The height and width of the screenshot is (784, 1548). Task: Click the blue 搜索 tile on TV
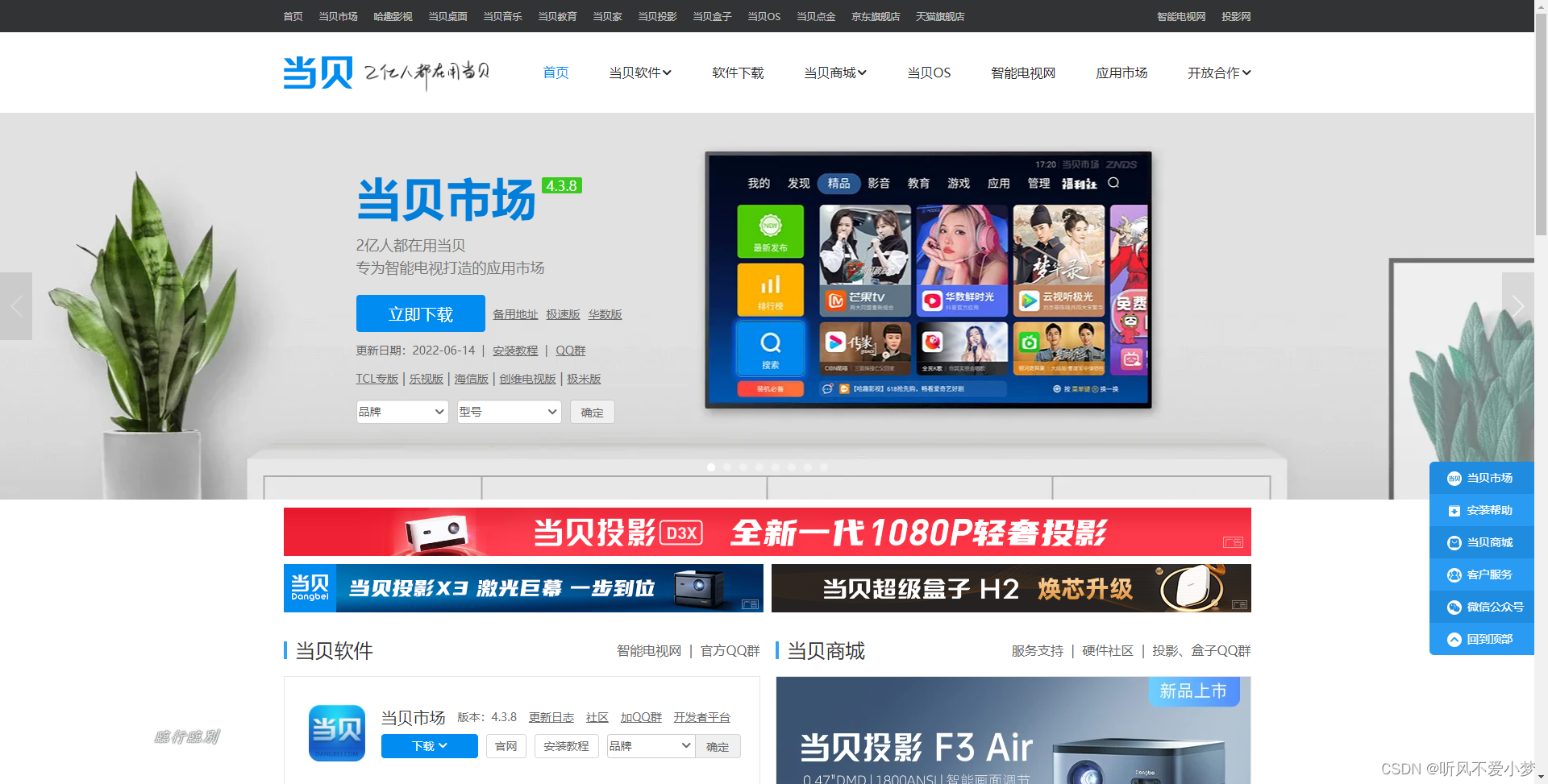pos(770,348)
